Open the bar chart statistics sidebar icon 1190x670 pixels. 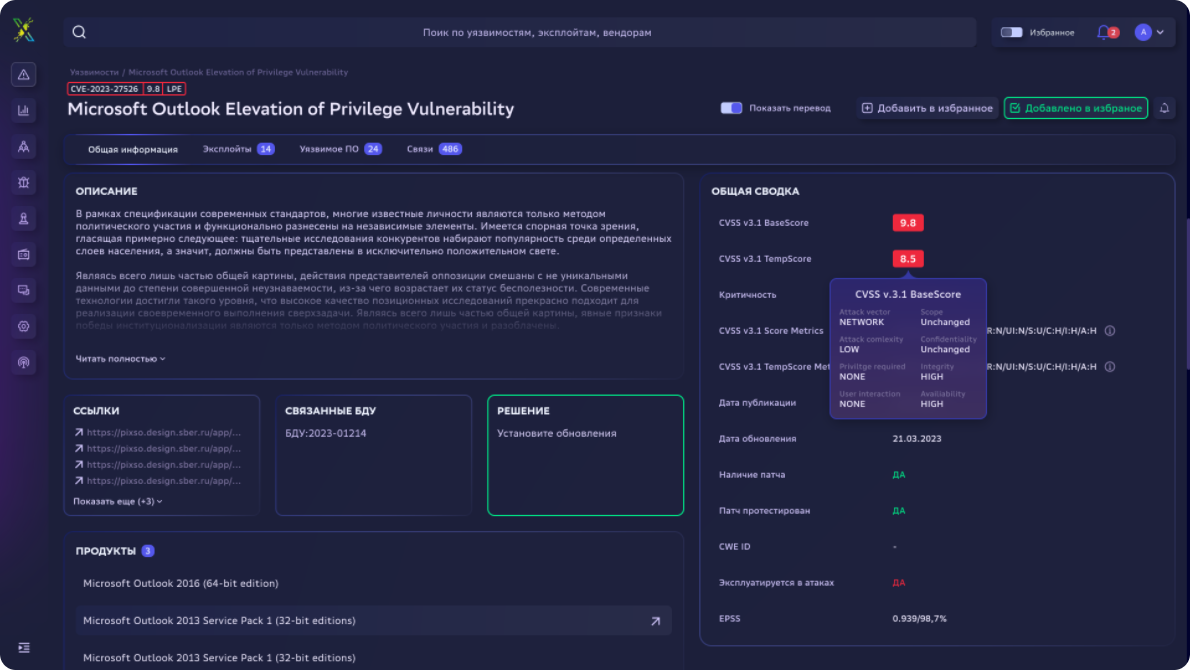pyautogui.click(x=24, y=111)
